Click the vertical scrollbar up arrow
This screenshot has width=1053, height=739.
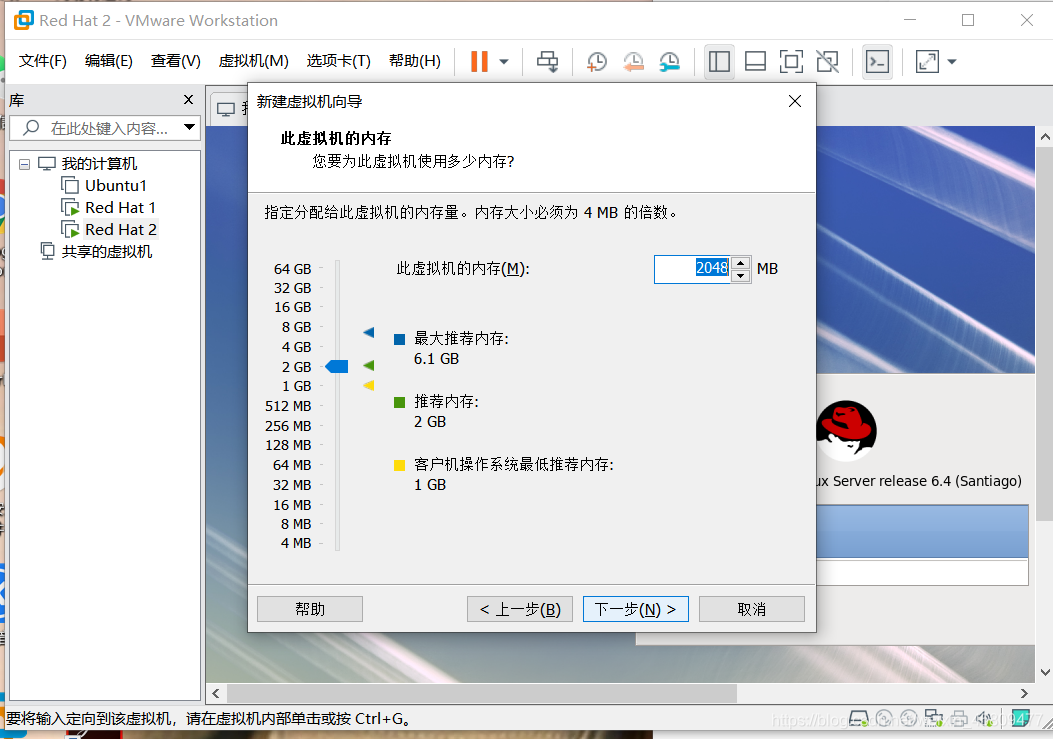tap(1045, 137)
